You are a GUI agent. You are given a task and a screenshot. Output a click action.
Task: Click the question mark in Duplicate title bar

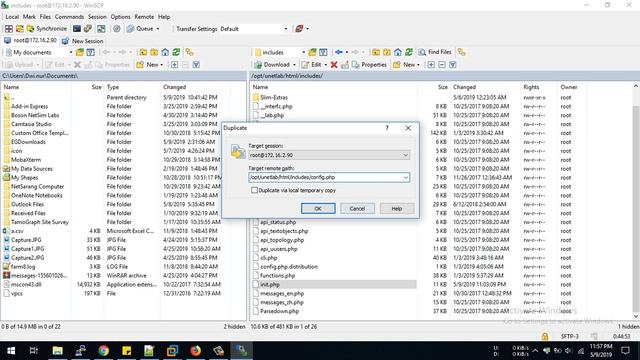click(387, 128)
